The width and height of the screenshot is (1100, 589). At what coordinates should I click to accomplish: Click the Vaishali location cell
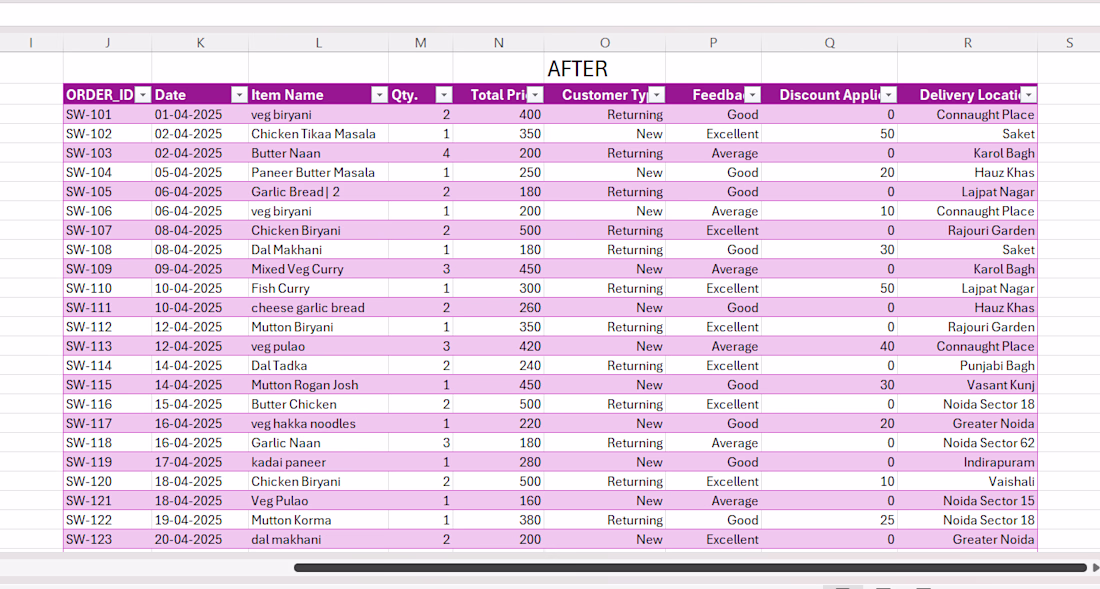(x=967, y=481)
